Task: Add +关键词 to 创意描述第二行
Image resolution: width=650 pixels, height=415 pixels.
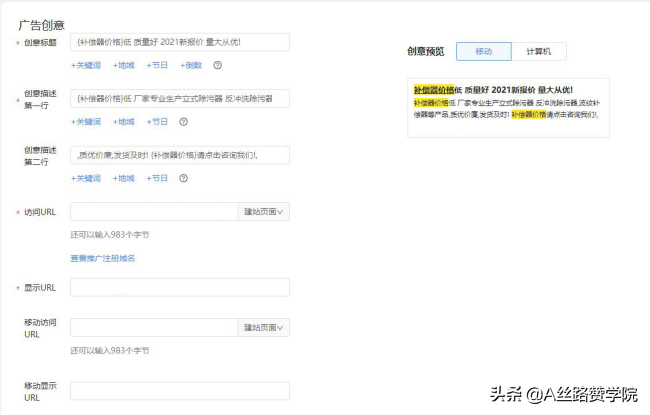Action: click(86, 178)
